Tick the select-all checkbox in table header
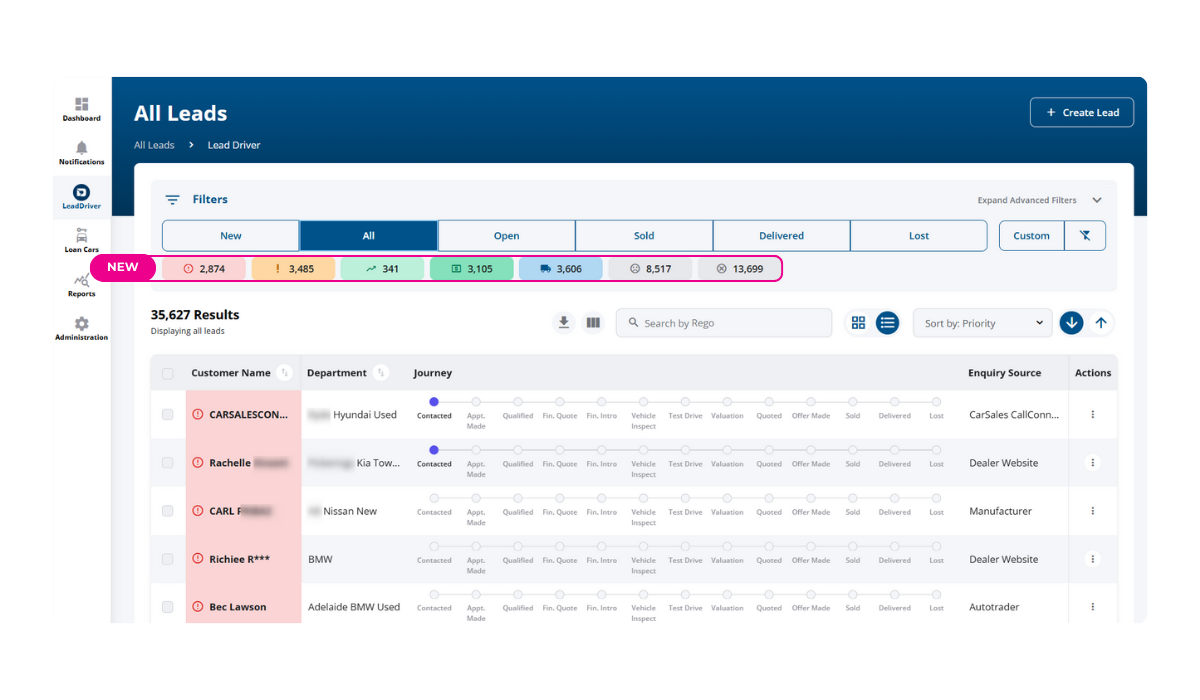Screen dimensions: 1200x700 coord(168,373)
